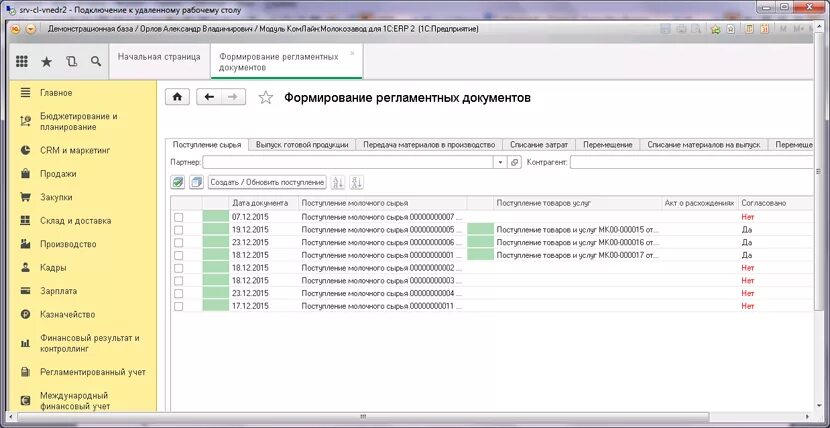Click horizontal scrollbar at window bottom
The height and width of the screenshot is (428, 830).
tap(362, 416)
